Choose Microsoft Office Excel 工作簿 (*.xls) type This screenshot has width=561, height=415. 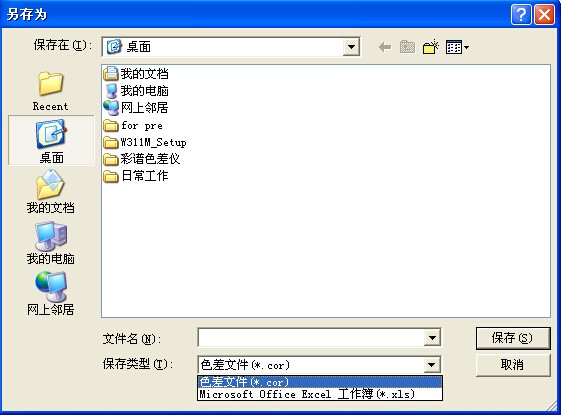click(x=320, y=394)
